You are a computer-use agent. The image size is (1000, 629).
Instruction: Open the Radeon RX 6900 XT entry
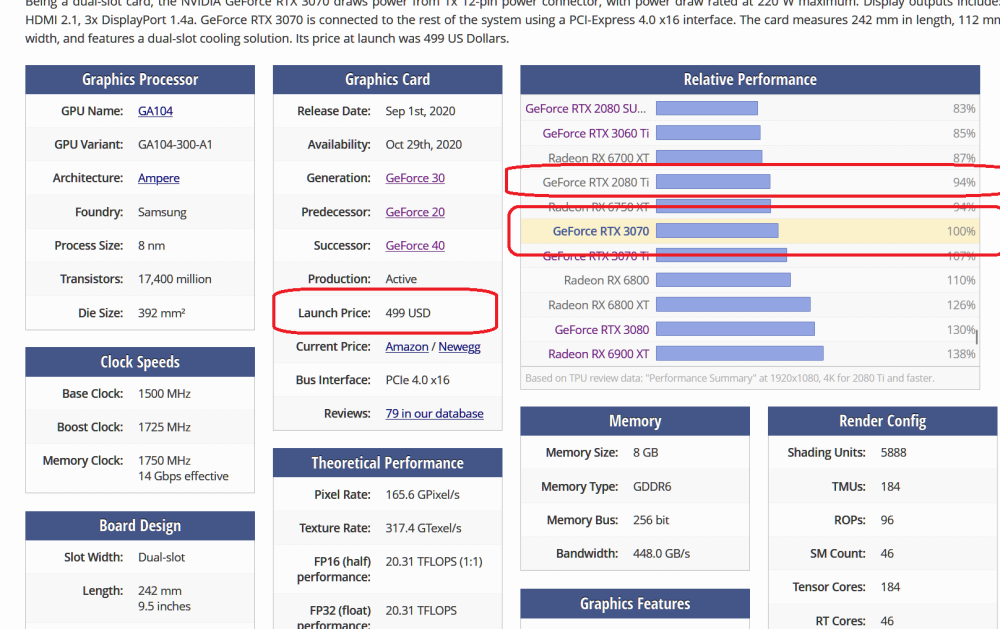(x=598, y=354)
